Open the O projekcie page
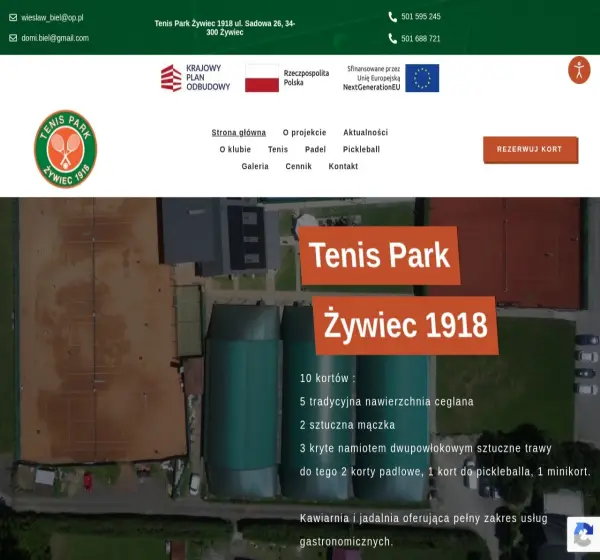 tap(305, 132)
